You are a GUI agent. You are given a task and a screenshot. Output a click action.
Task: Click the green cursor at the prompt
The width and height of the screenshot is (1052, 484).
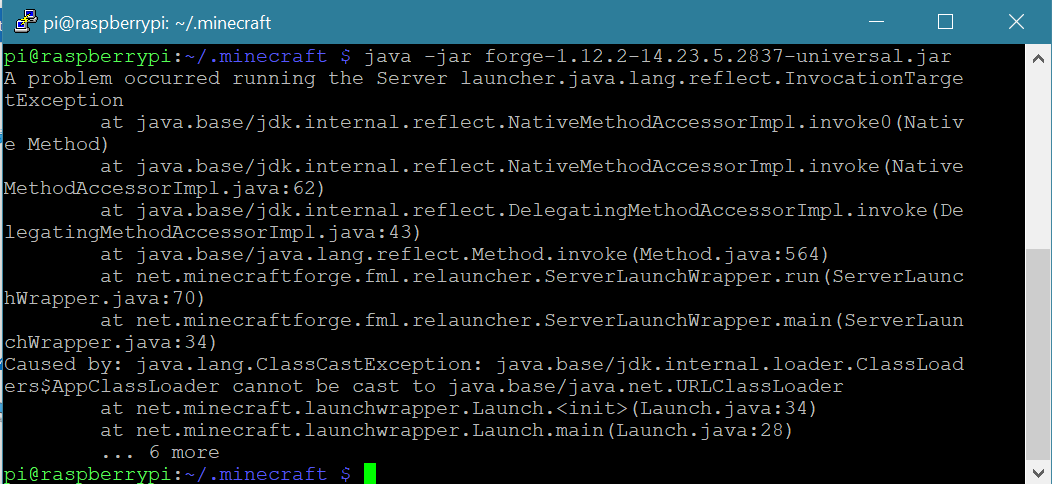370,473
